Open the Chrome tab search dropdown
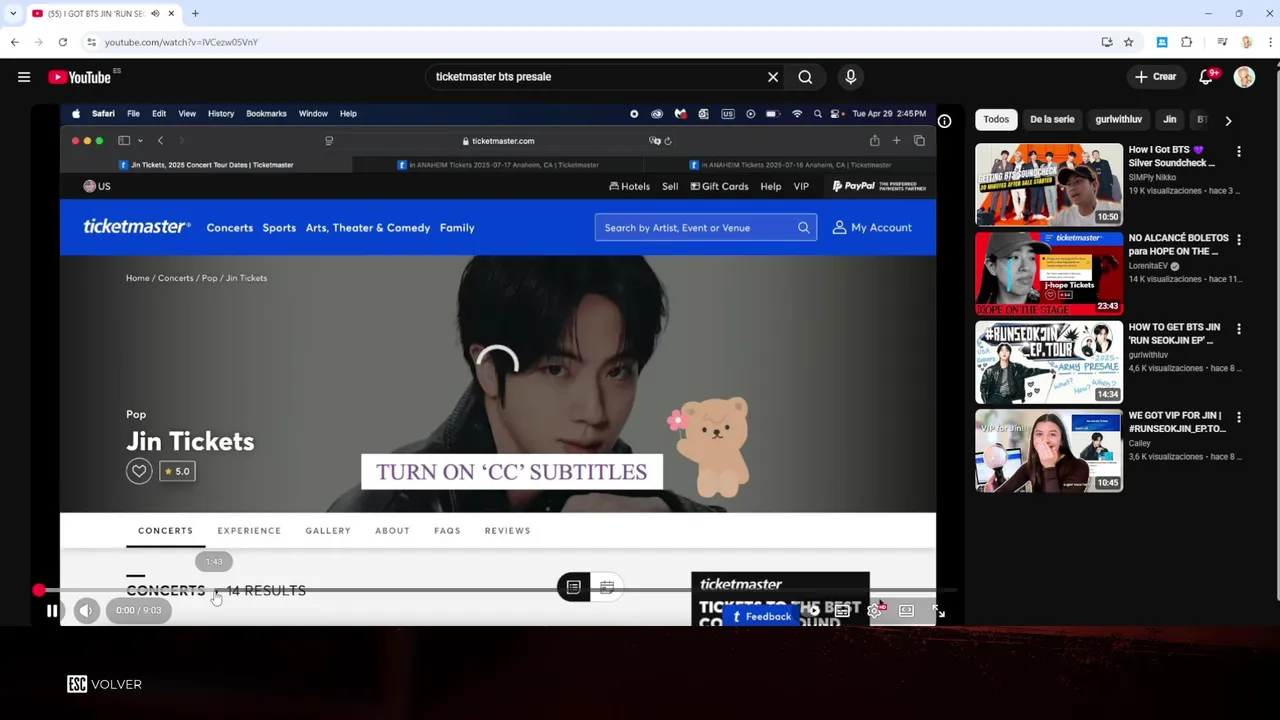This screenshot has width=1280, height=720. point(13,14)
